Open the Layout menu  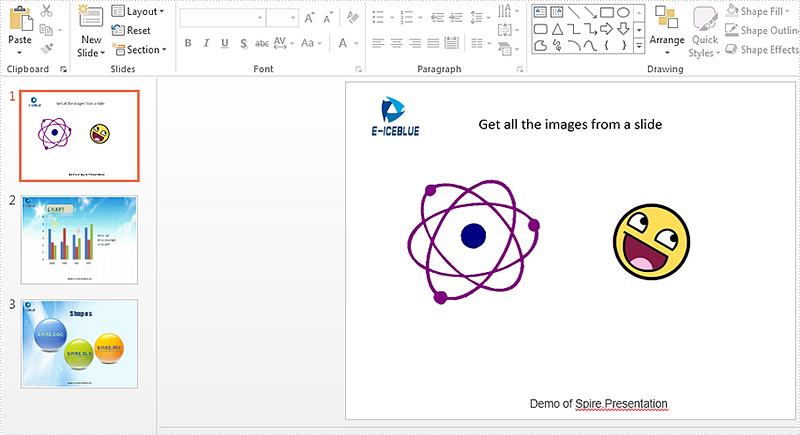pos(138,11)
